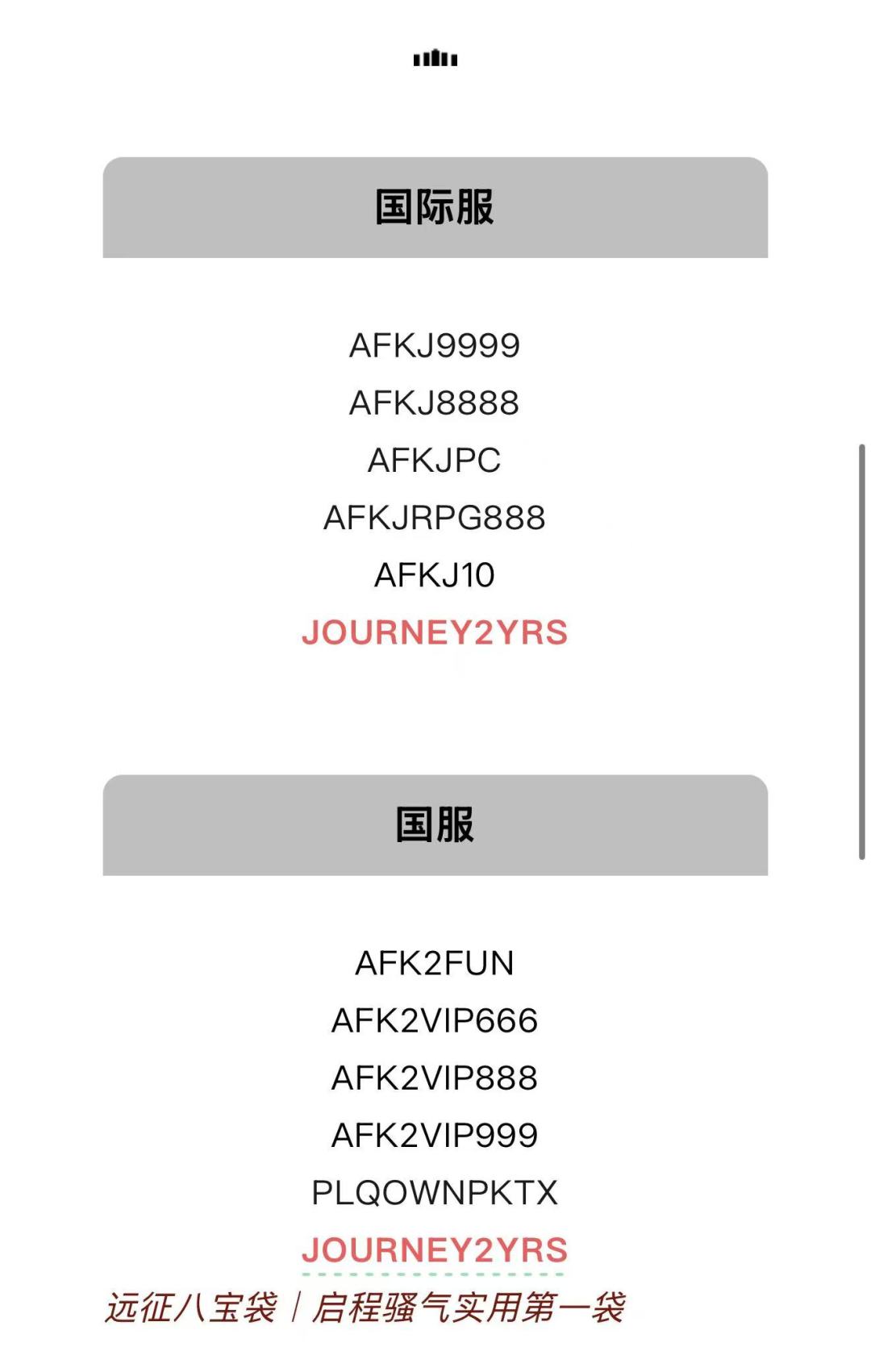Tap the AFK2VIP888 code
The width and height of the screenshot is (871, 1372).
435,1078
